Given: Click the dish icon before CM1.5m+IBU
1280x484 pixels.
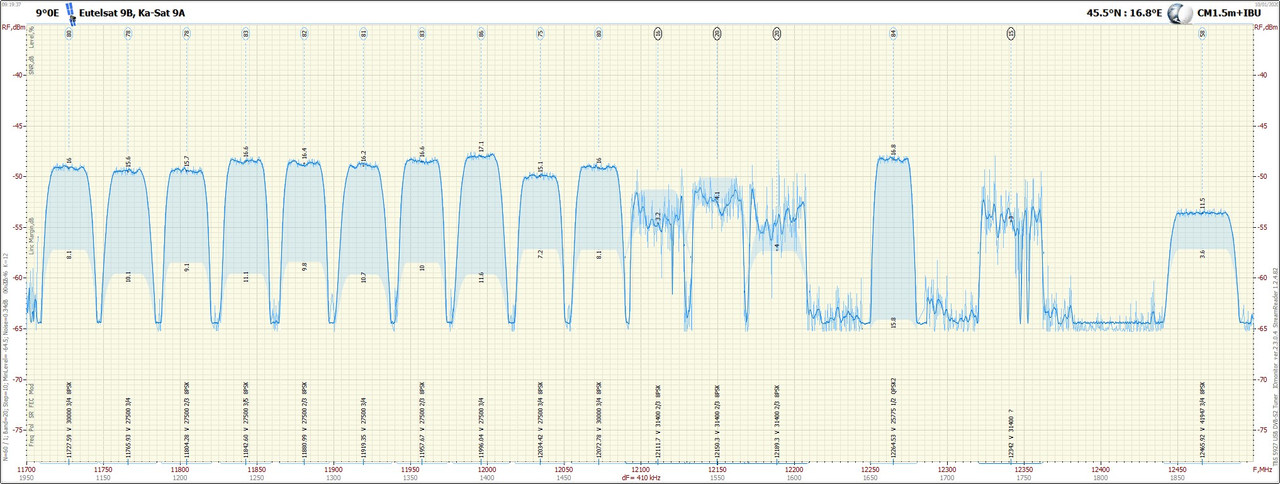Looking at the screenshot, I should tap(1181, 14).
